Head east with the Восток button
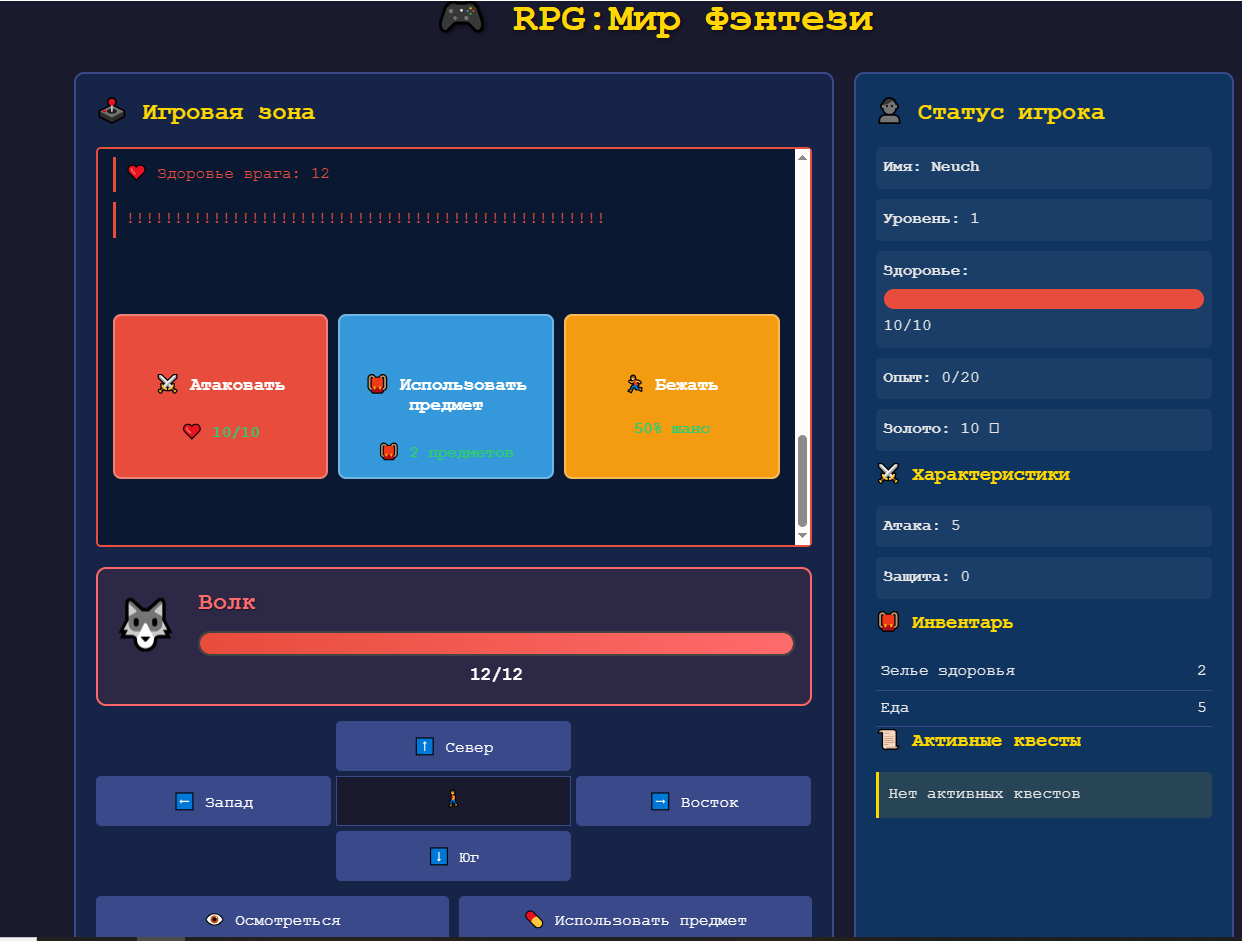Image resolution: width=1242 pixels, height=941 pixels. [x=693, y=801]
